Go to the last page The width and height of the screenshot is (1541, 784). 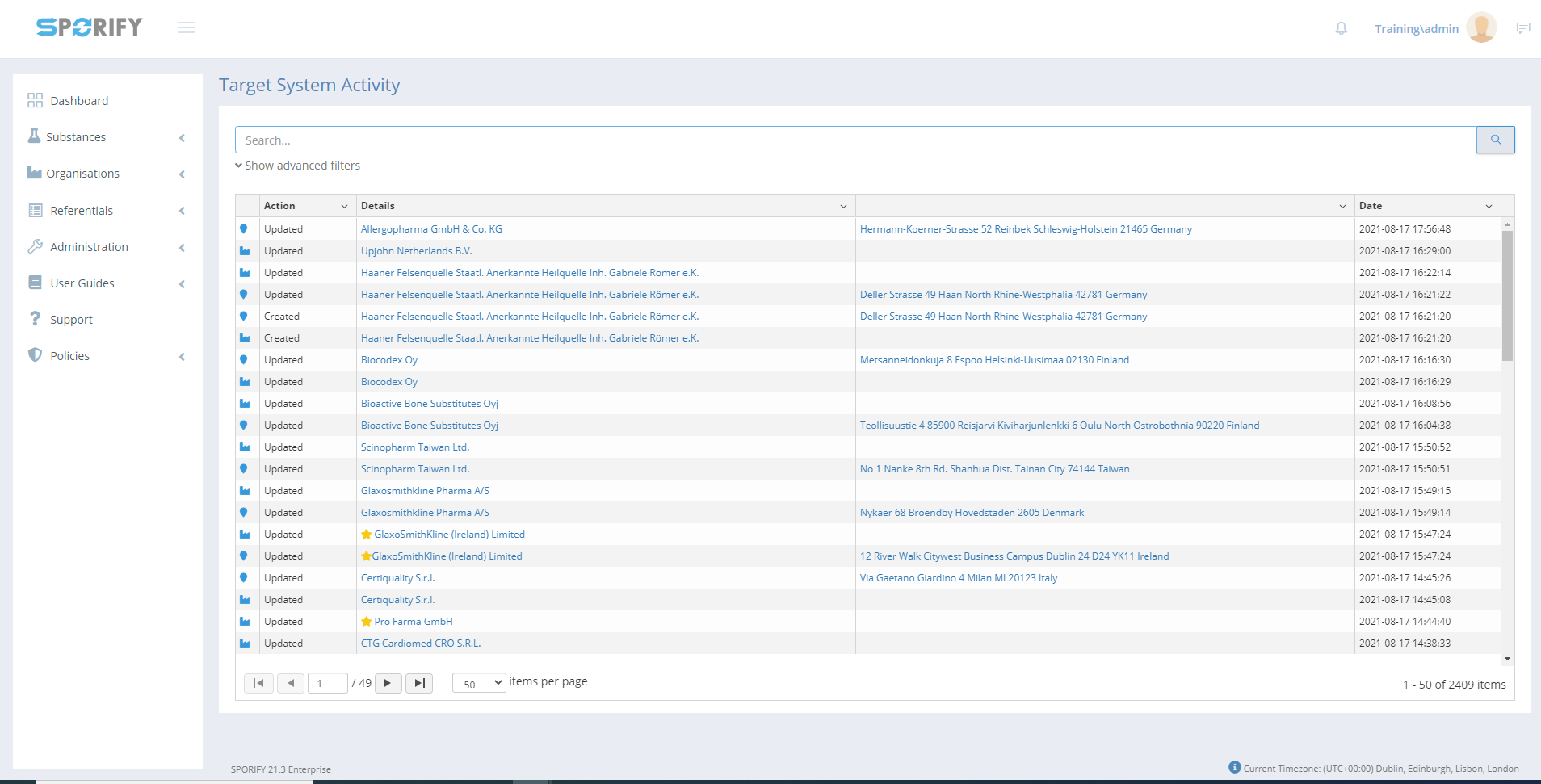coord(419,683)
